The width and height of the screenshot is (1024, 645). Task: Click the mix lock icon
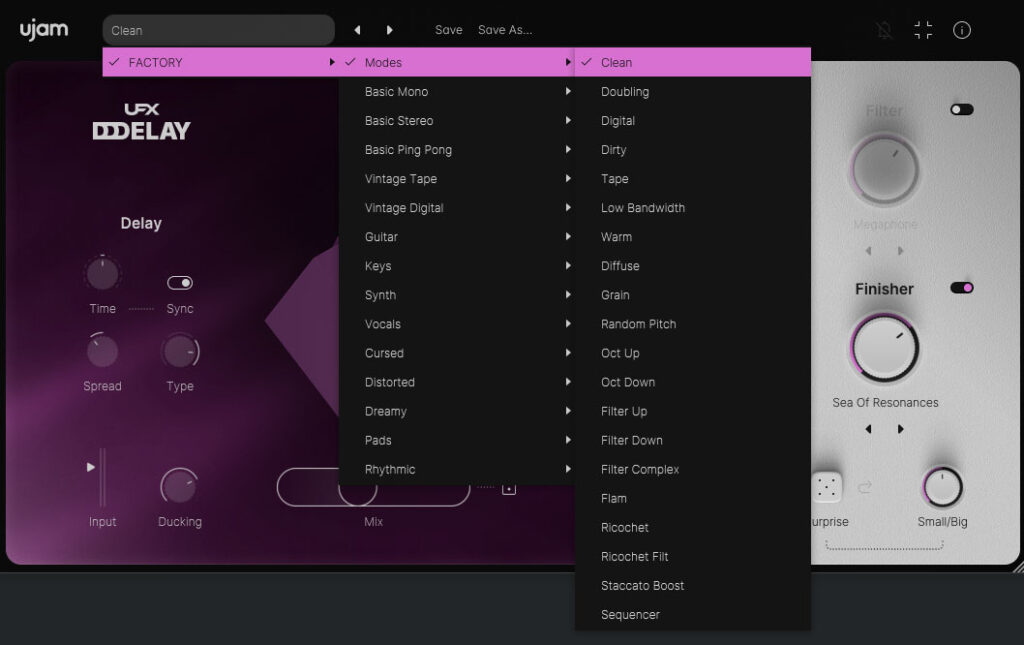(x=509, y=488)
